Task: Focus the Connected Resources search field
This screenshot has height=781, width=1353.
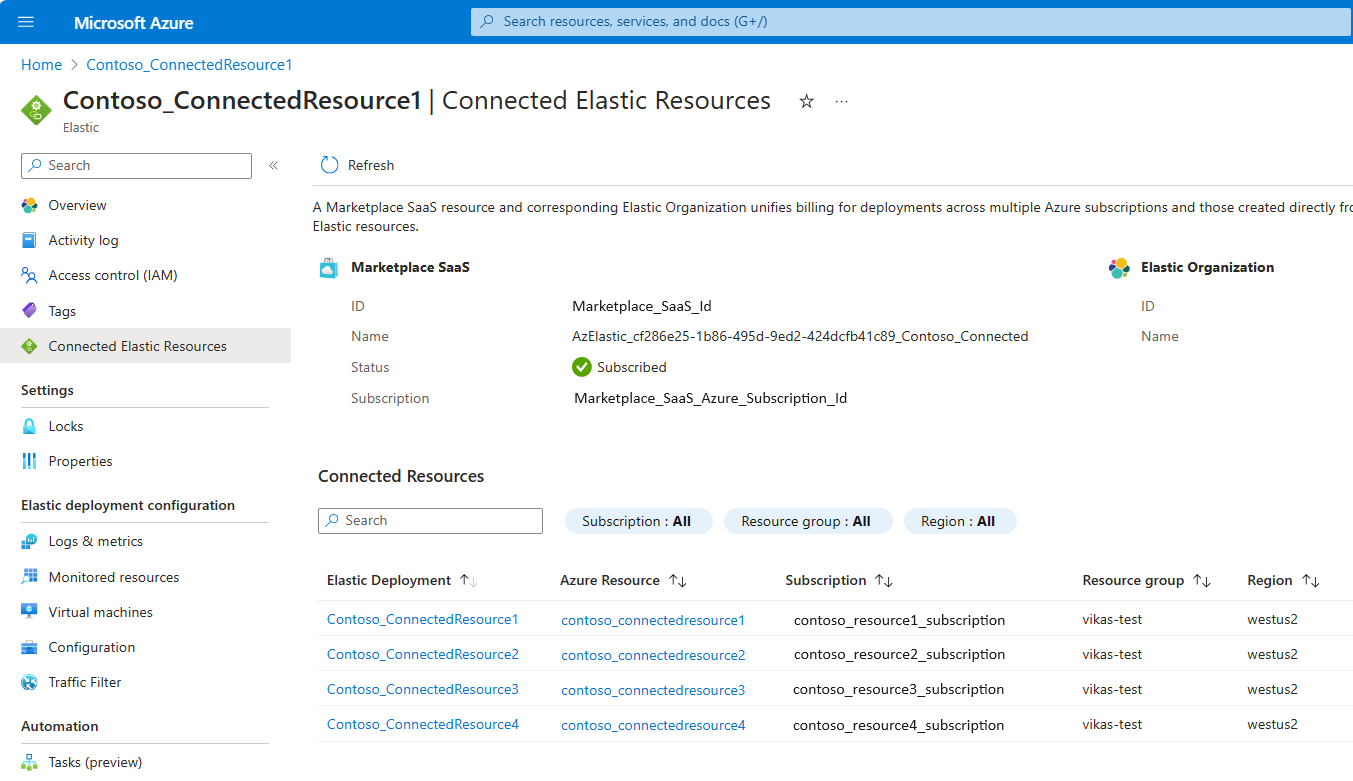Action: coord(430,521)
